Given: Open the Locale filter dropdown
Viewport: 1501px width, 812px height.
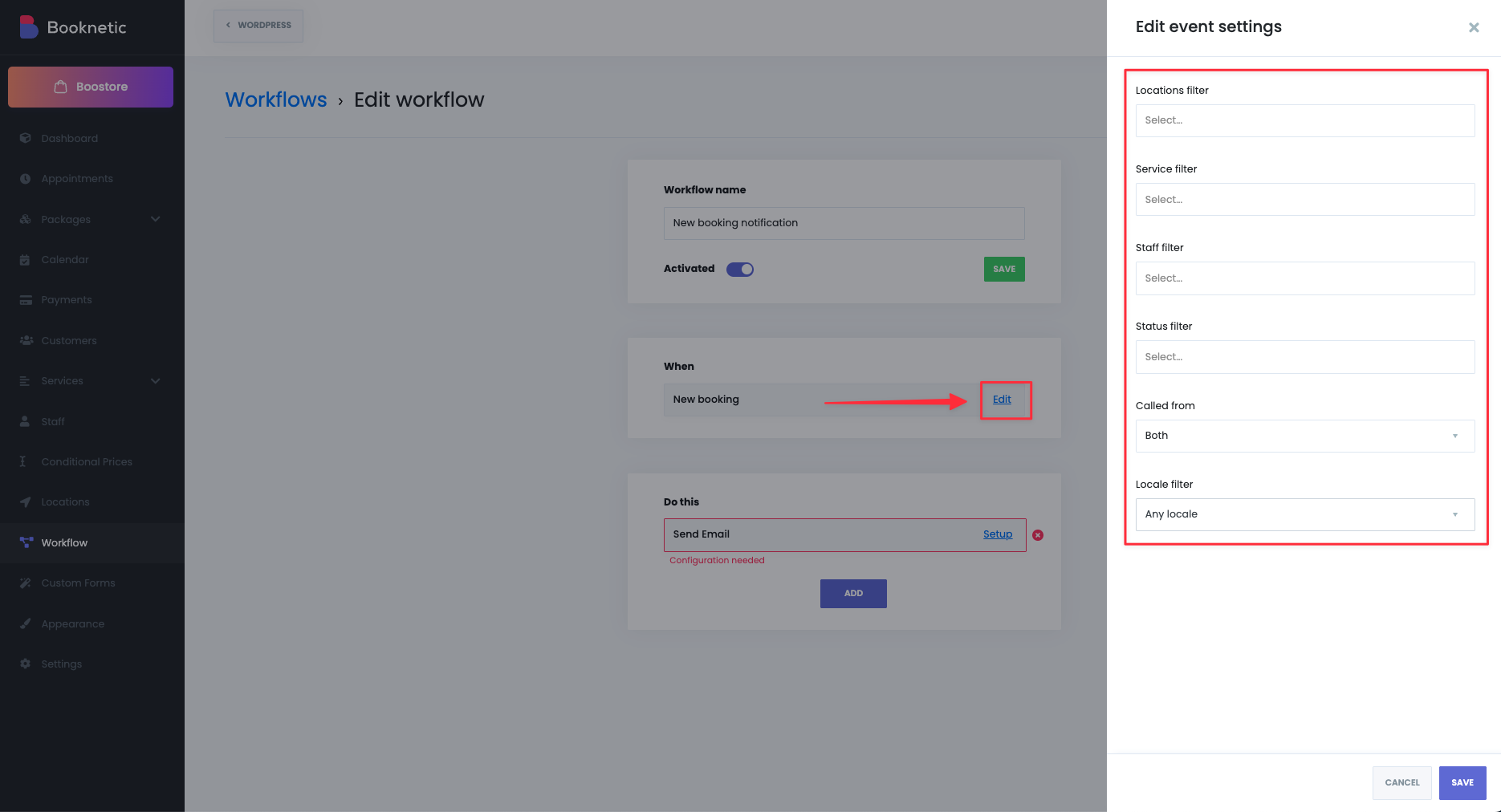Looking at the screenshot, I should [1304, 514].
